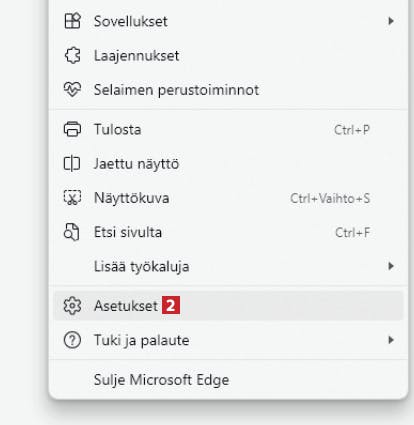Click the question mark icon for Tuki ja palaute

point(72,340)
